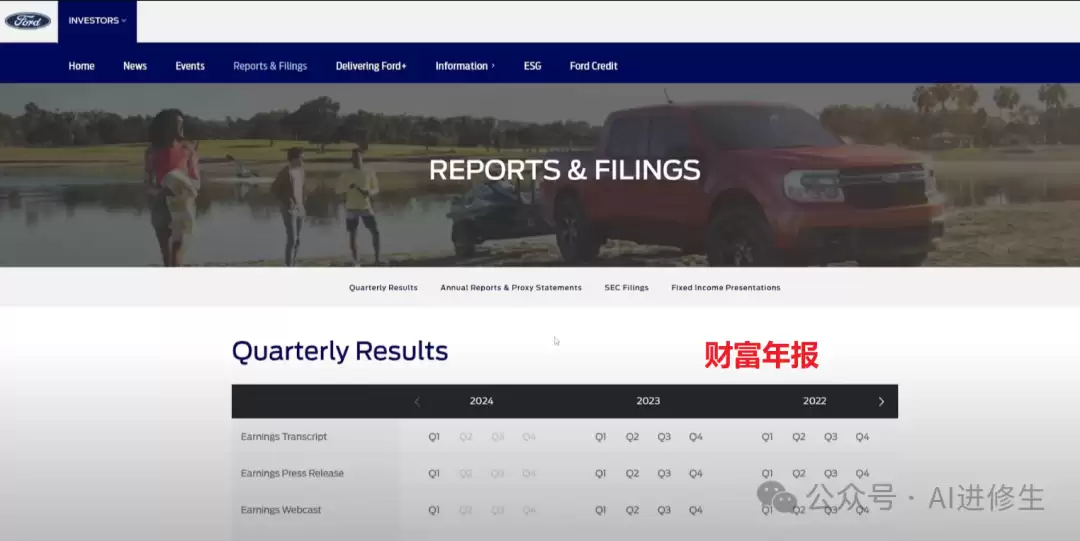
Task: Click the next years arrow
Action: [x=881, y=402]
